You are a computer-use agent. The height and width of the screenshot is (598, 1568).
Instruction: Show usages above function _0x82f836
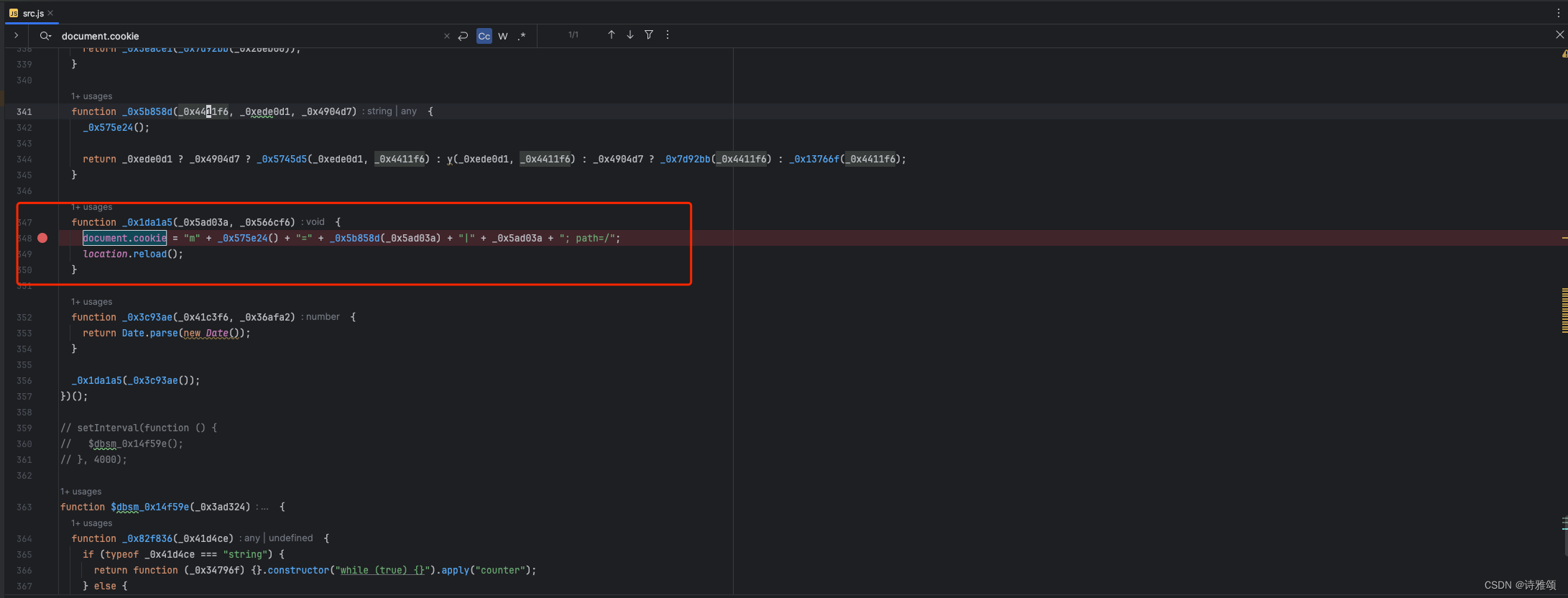(x=91, y=523)
